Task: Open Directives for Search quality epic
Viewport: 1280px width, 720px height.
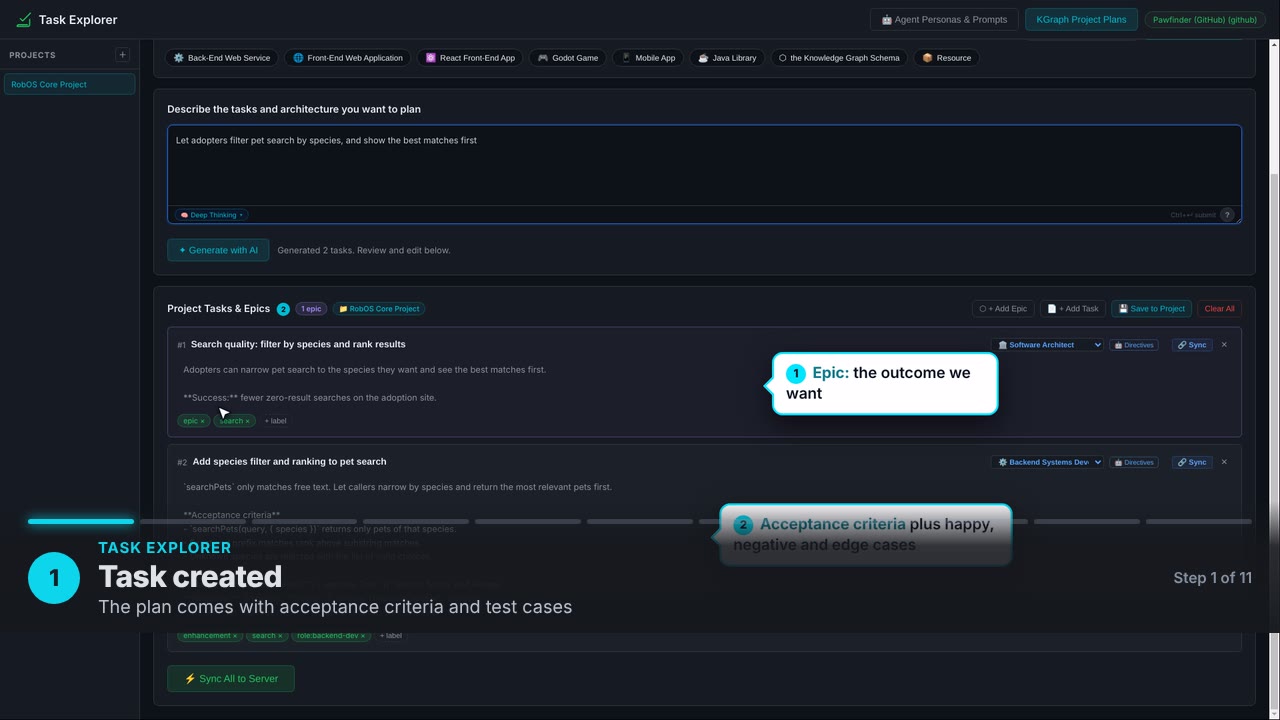Action: (1134, 345)
